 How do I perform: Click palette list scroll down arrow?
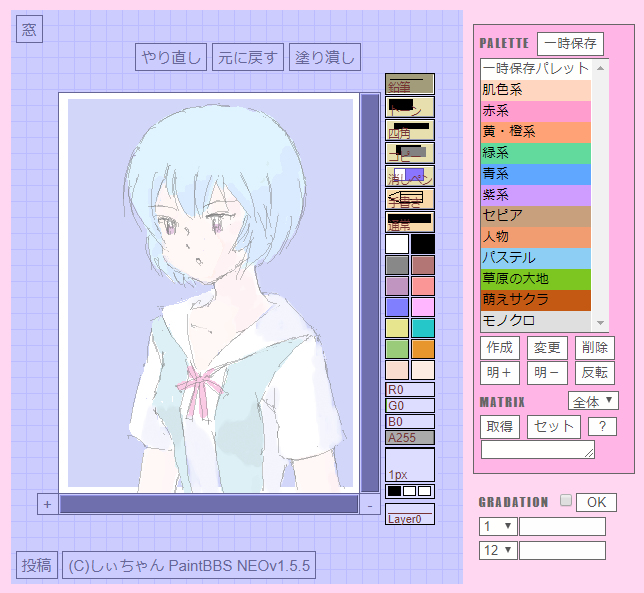(x=600, y=323)
